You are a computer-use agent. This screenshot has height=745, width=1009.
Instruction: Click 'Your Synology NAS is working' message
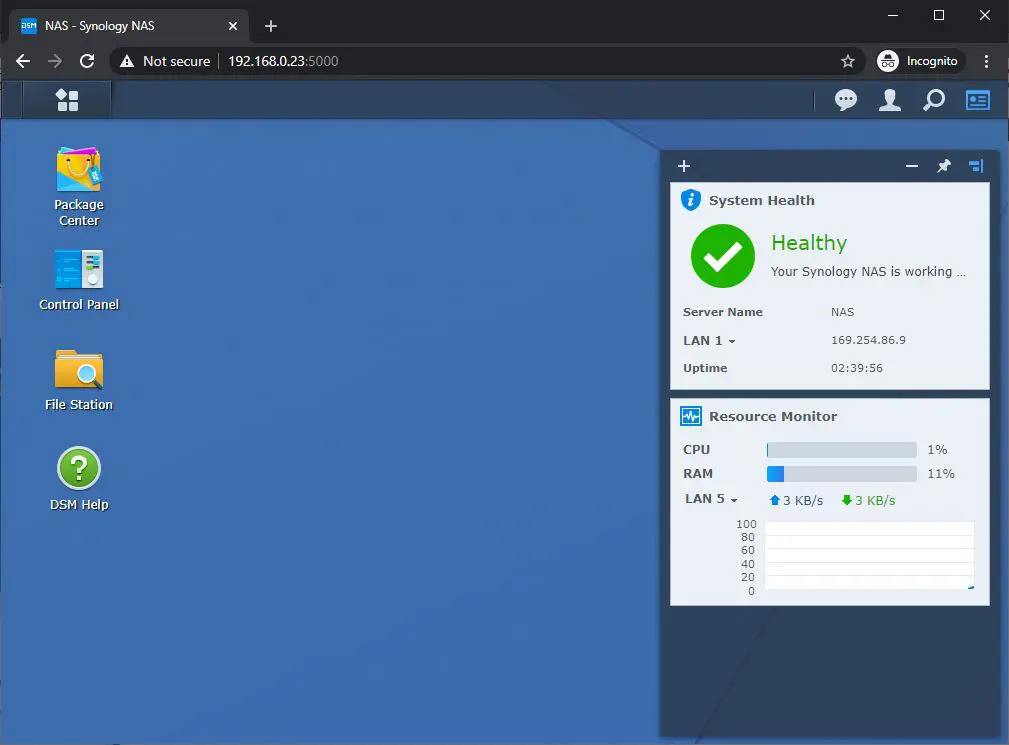click(x=868, y=271)
